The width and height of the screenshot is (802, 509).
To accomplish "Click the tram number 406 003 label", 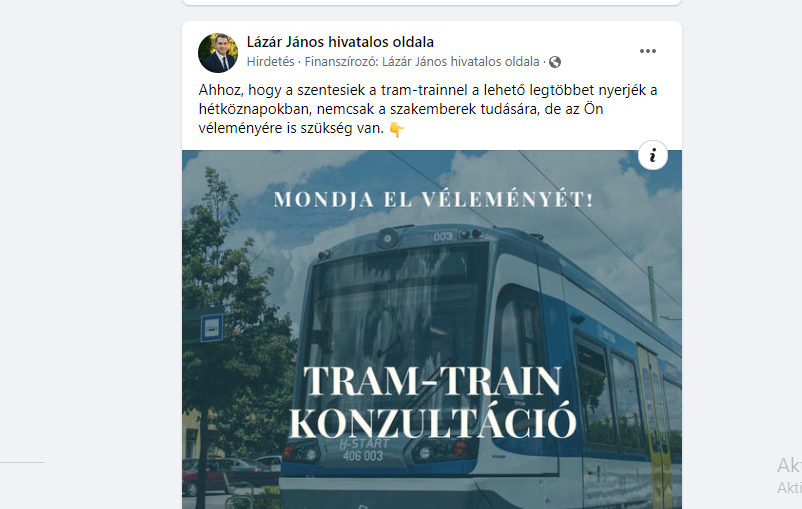I will point(363,455).
